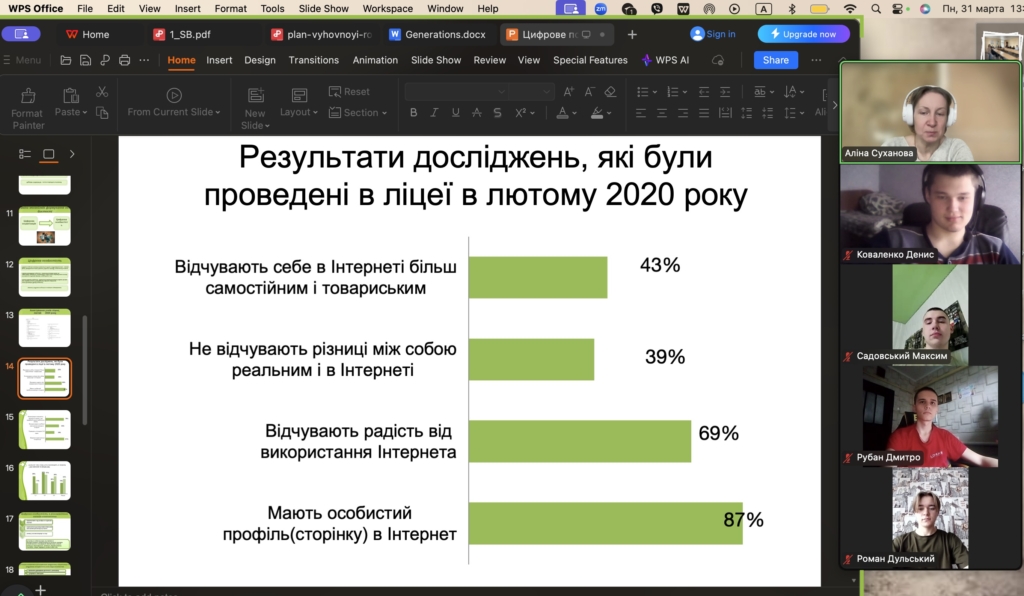Screen dimensions: 1024x596
Task: Click the Cut scissors icon
Action: (x=101, y=92)
